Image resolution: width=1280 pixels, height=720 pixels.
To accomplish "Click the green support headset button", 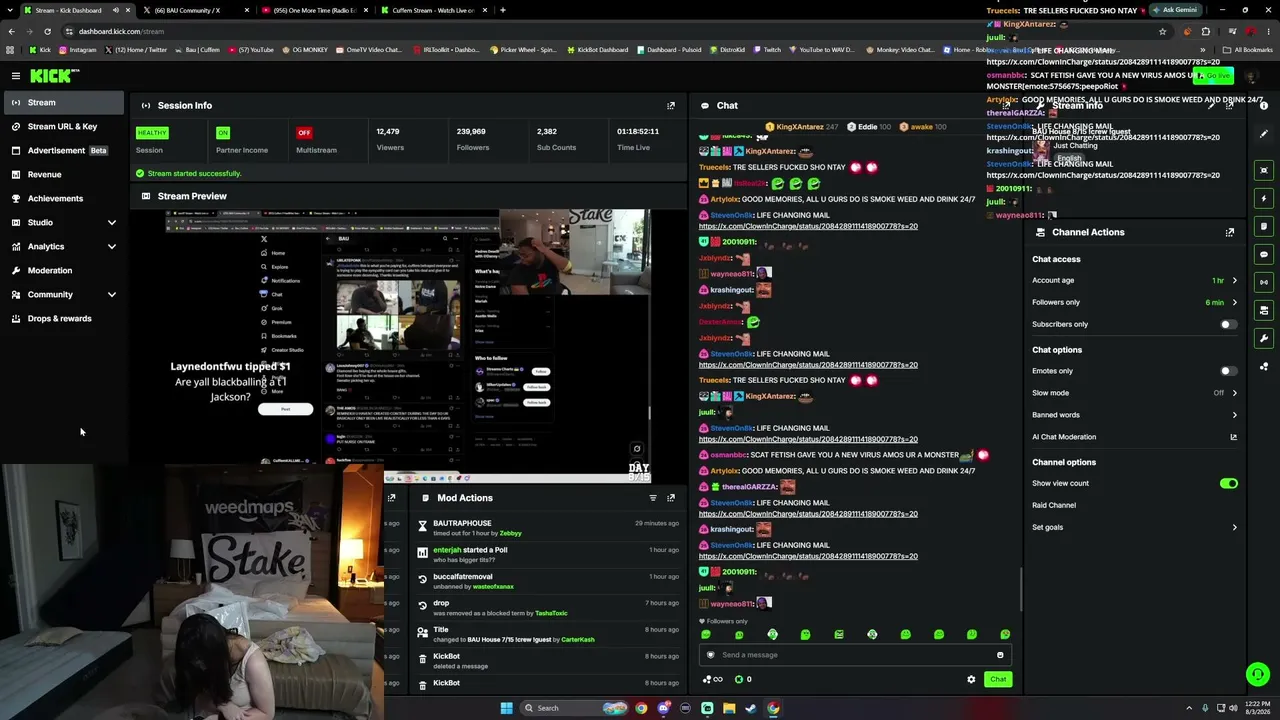I will point(1258,675).
